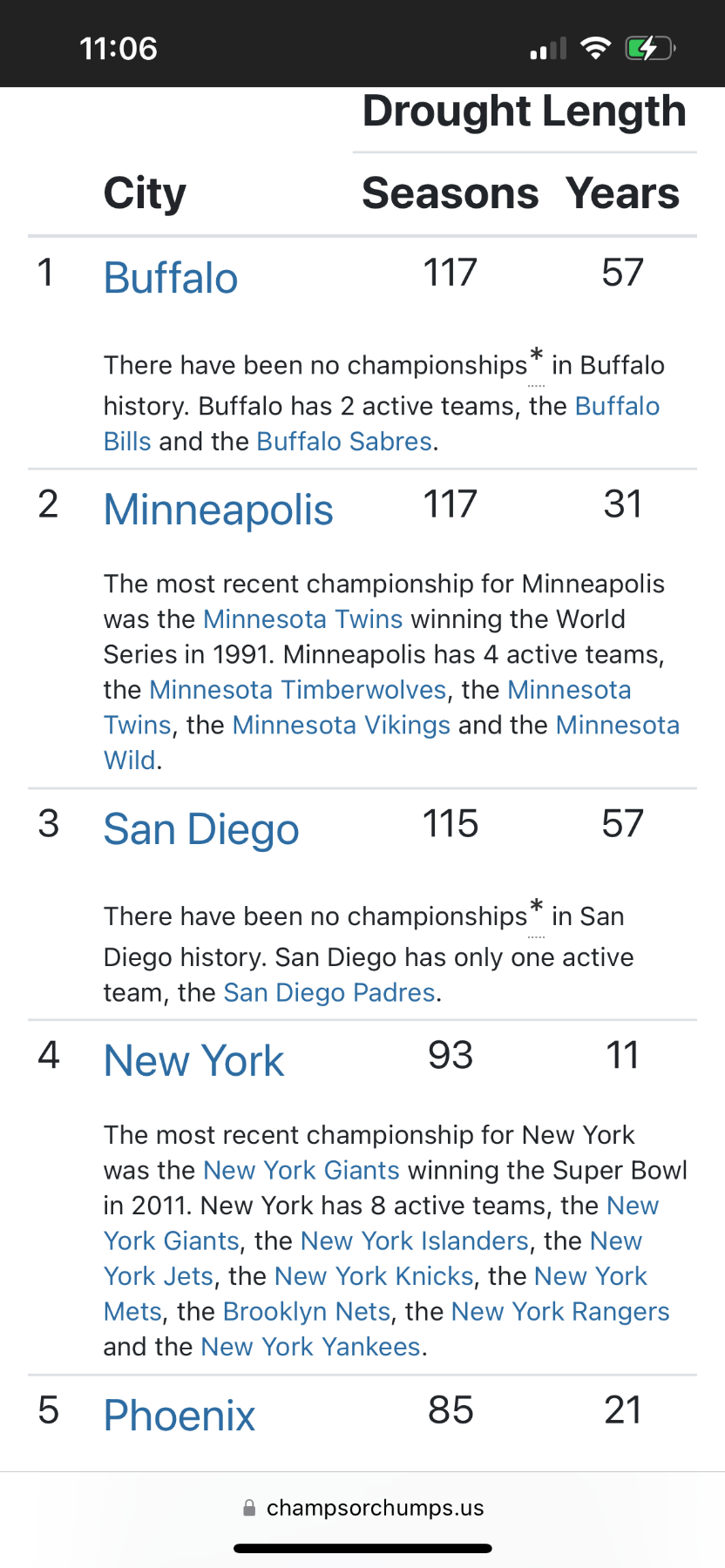Tap the asterisk footnote in Buffalo's description
This screenshot has height=1568, width=725.
(x=536, y=357)
